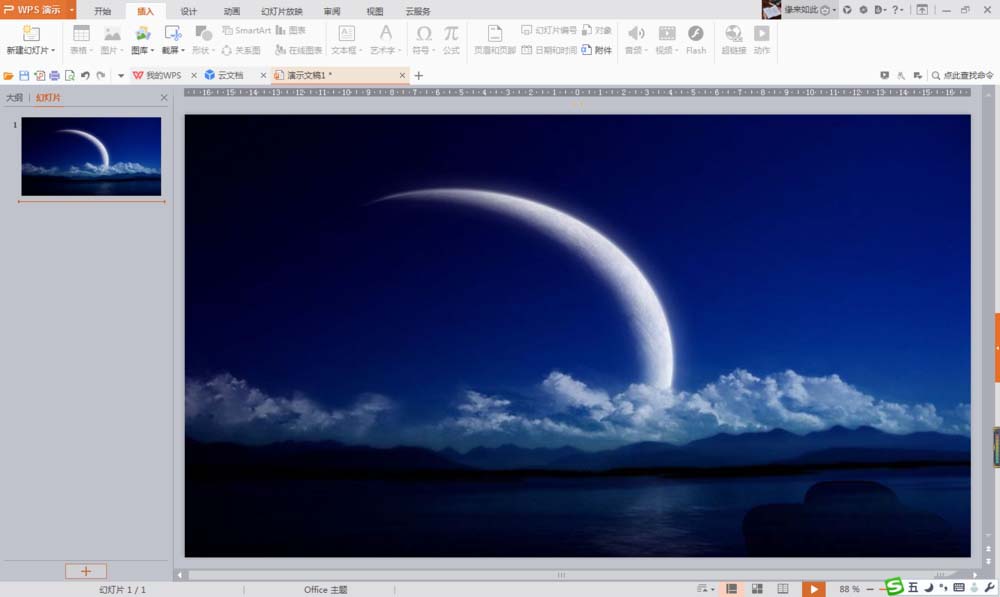Image resolution: width=1000 pixels, height=597 pixels.
Task: Switch to 大纲 (Outline) pane tab
Action: (14, 98)
